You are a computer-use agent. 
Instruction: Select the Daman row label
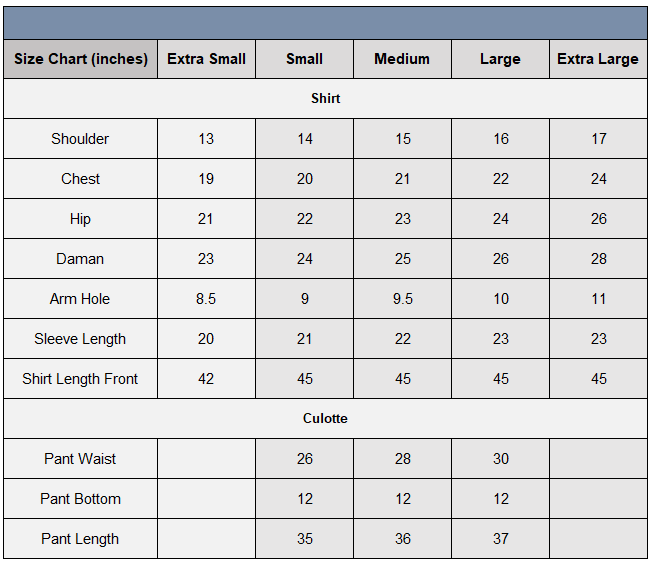click(x=80, y=259)
